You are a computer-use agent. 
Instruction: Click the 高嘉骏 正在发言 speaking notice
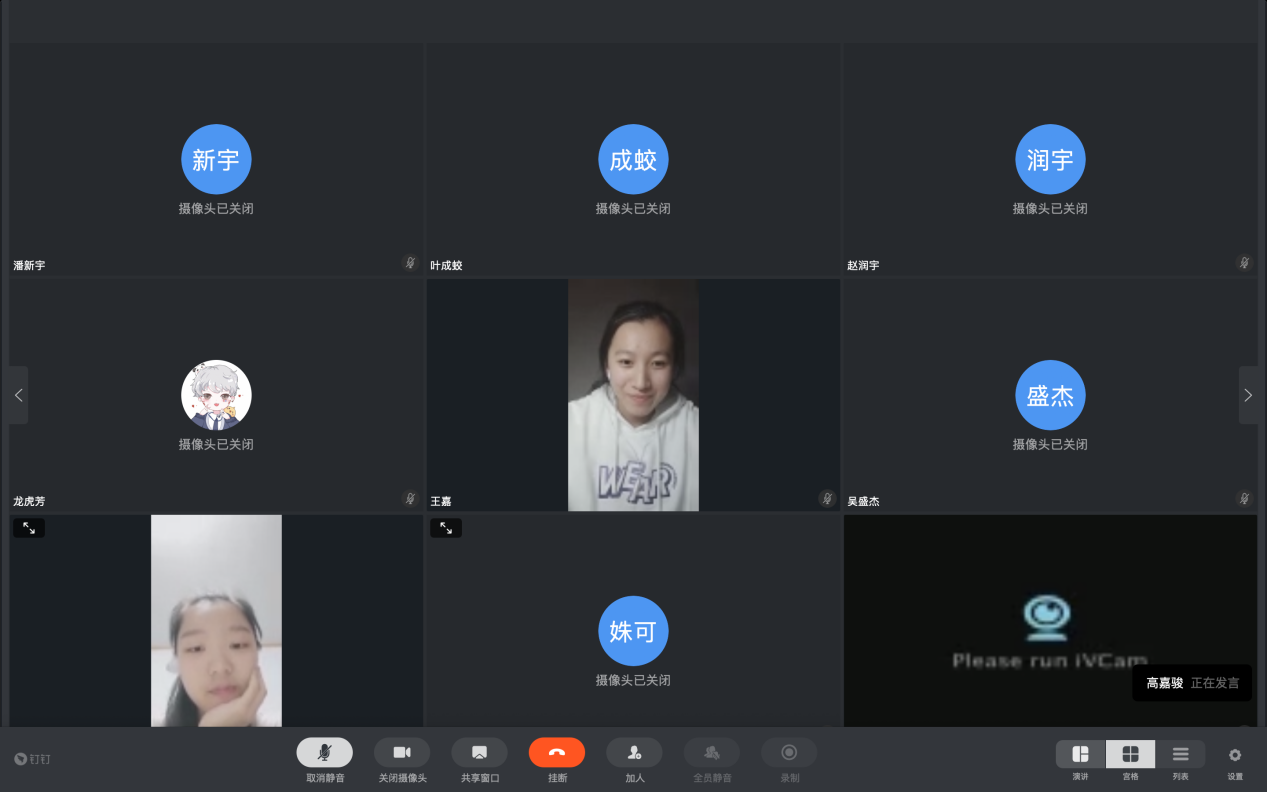pos(1192,683)
